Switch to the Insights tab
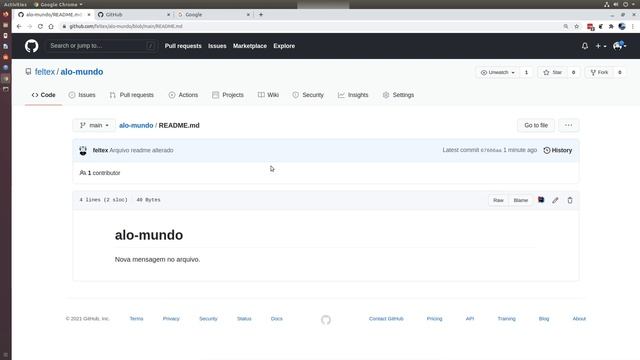Image resolution: width=640 pixels, height=360 pixels. (x=353, y=95)
